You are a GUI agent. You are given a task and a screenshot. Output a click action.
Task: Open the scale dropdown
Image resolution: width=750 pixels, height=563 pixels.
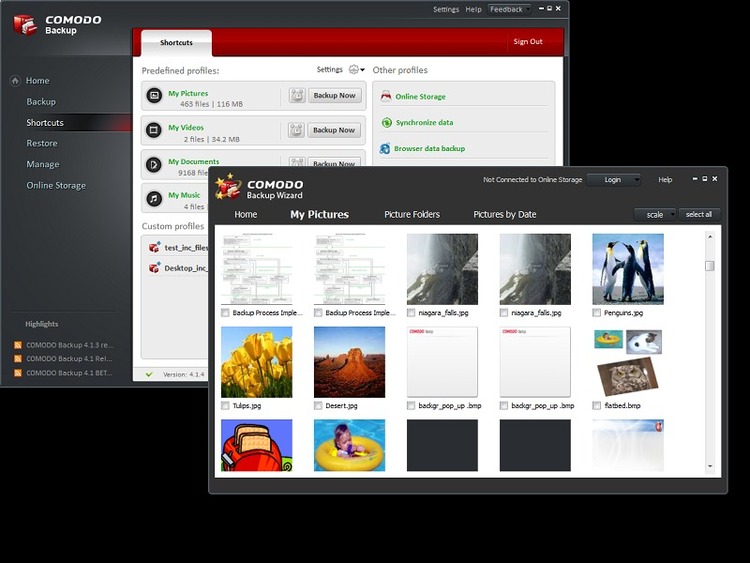tap(655, 215)
